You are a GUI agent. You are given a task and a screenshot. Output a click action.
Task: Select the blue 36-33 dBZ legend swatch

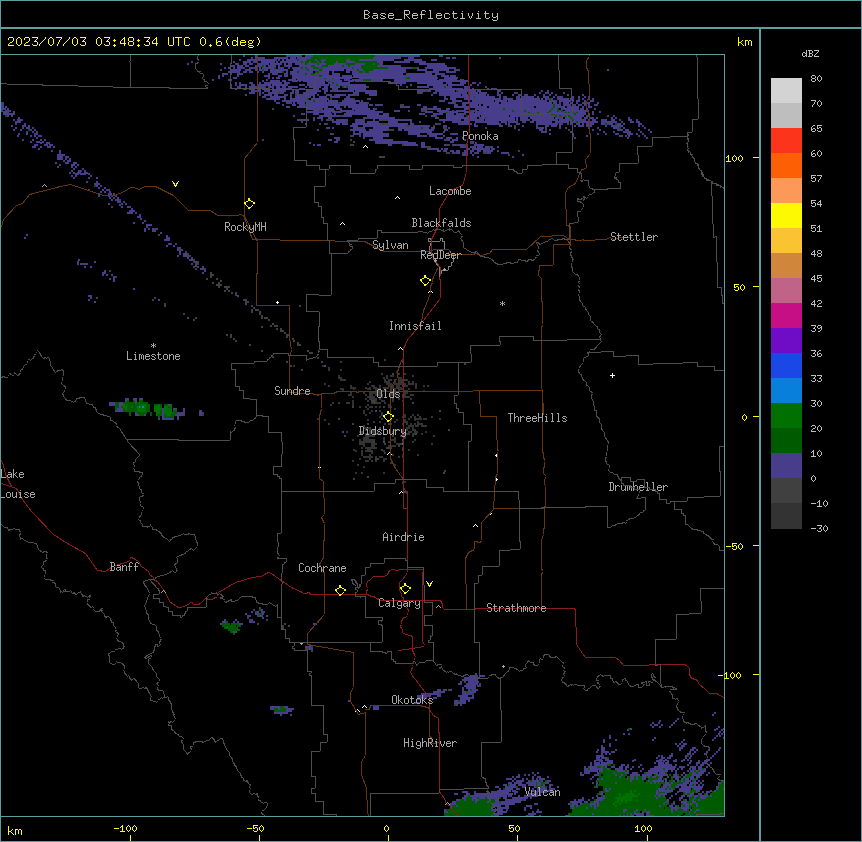pyautogui.click(x=786, y=365)
